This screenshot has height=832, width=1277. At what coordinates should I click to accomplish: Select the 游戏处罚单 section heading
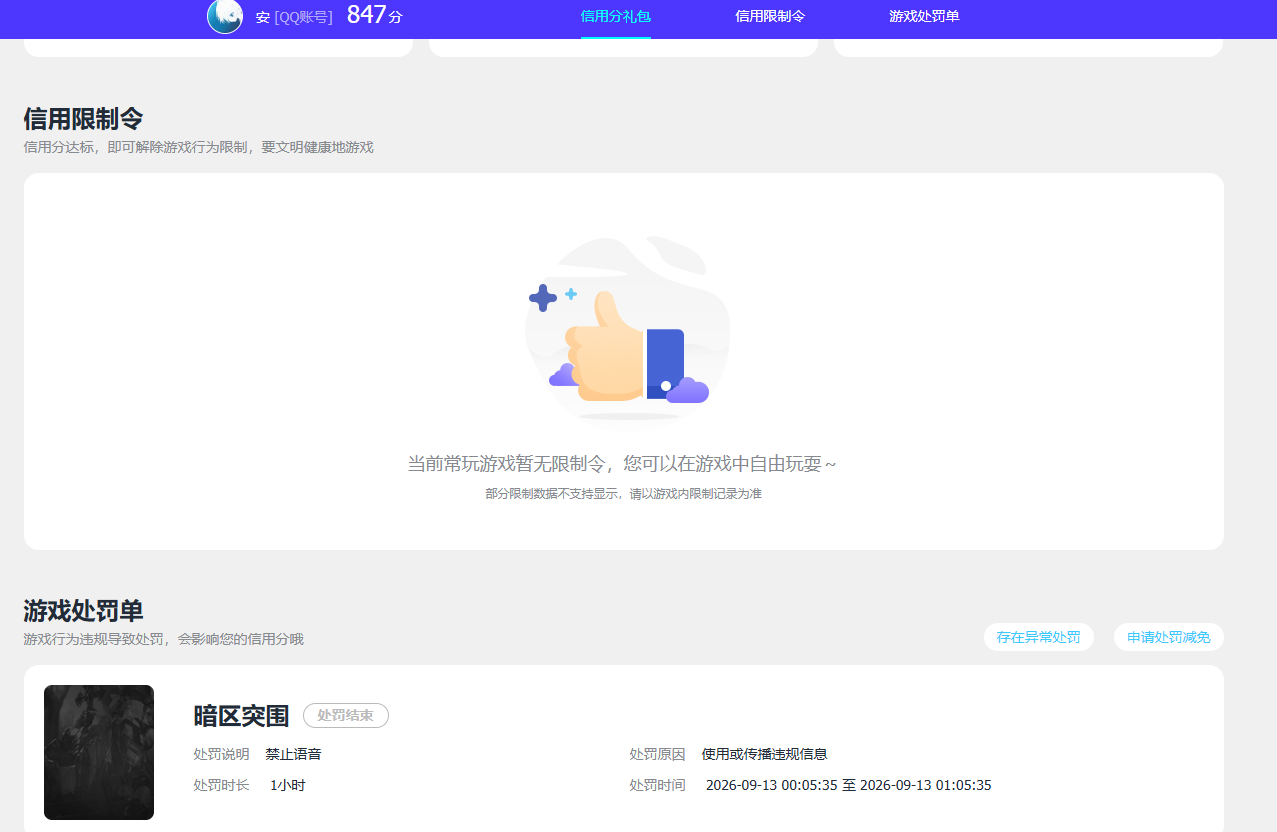83,611
